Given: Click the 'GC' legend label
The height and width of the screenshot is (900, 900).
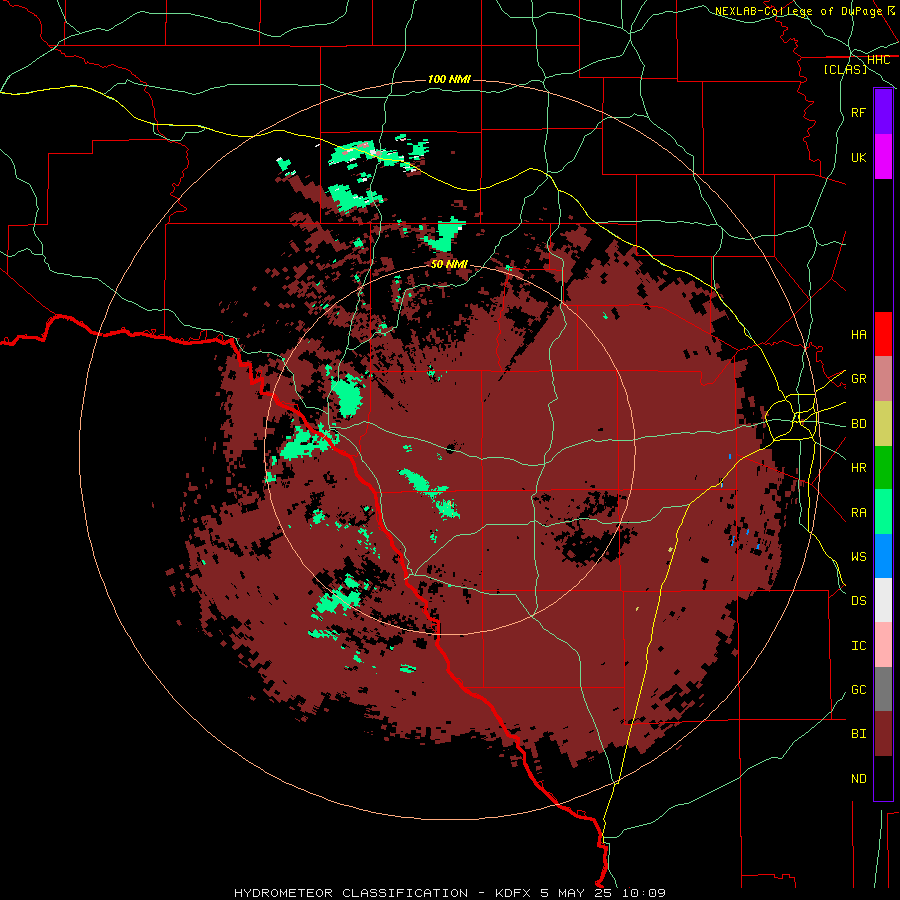Looking at the screenshot, I should point(858,689).
